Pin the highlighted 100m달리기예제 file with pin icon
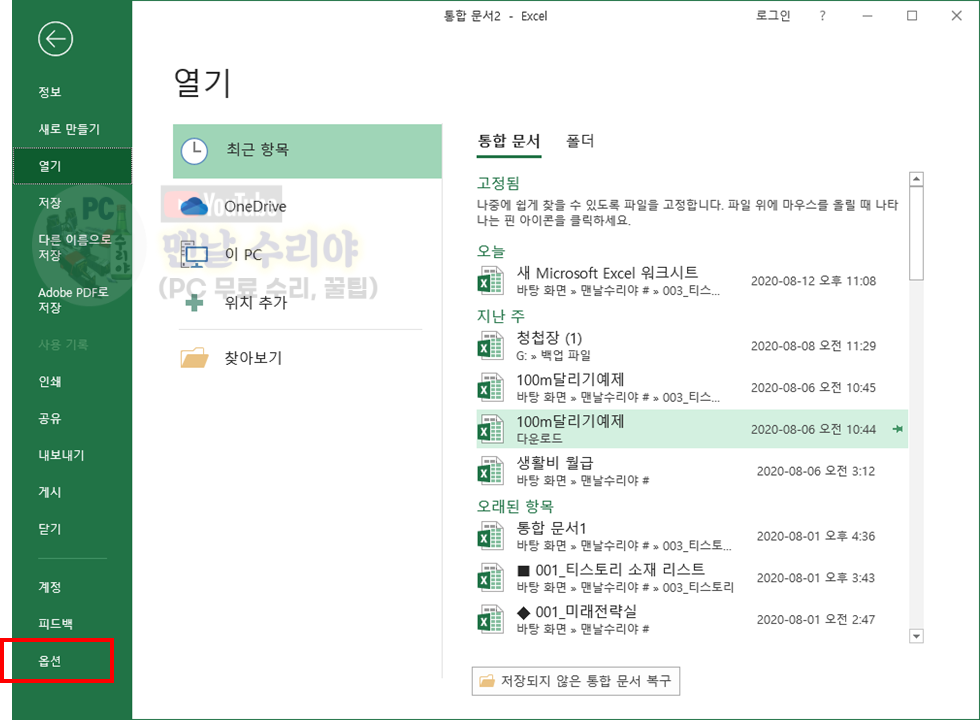The width and height of the screenshot is (980, 720). [x=898, y=429]
